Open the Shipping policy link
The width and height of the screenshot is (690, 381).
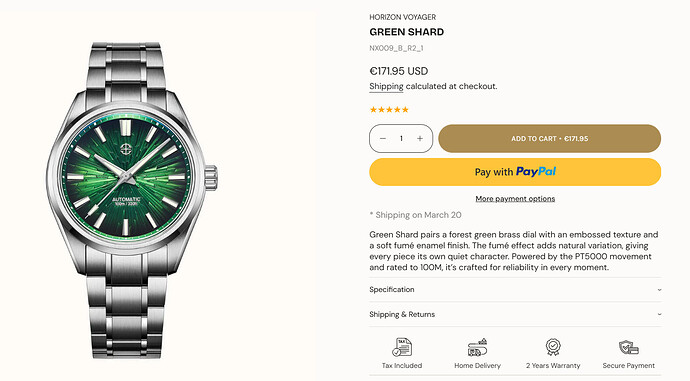(386, 87)
